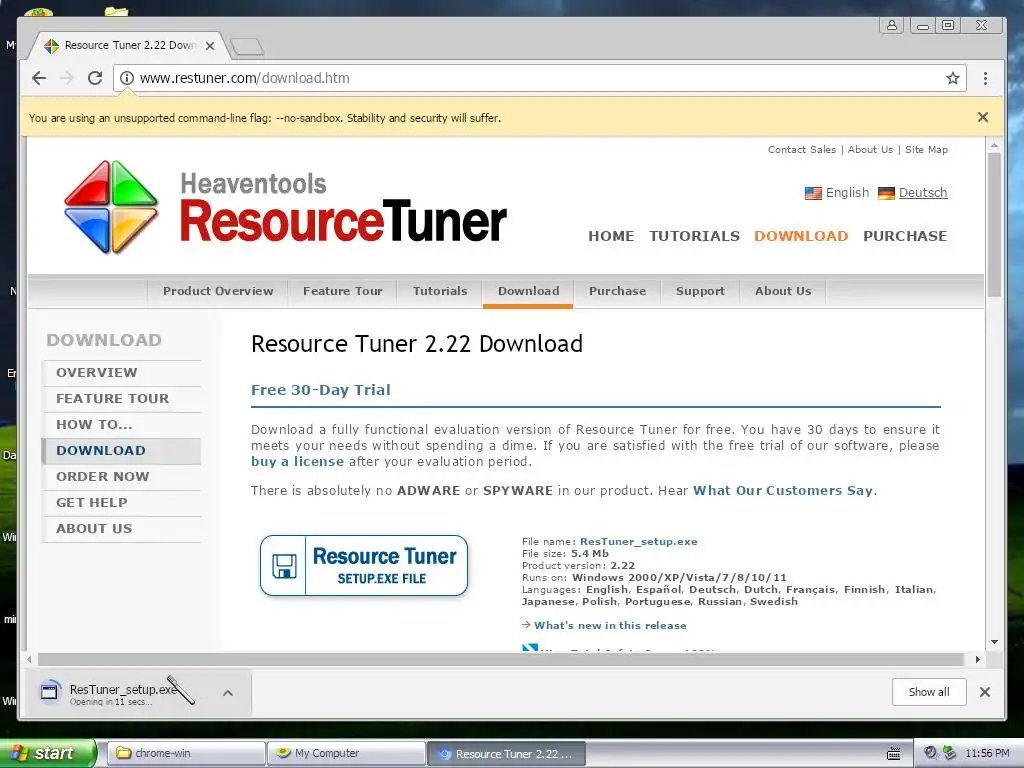Viewport: 1024px width, 768px height.
Task: Click the Chrome user profile icon
Action: [891, 25]
